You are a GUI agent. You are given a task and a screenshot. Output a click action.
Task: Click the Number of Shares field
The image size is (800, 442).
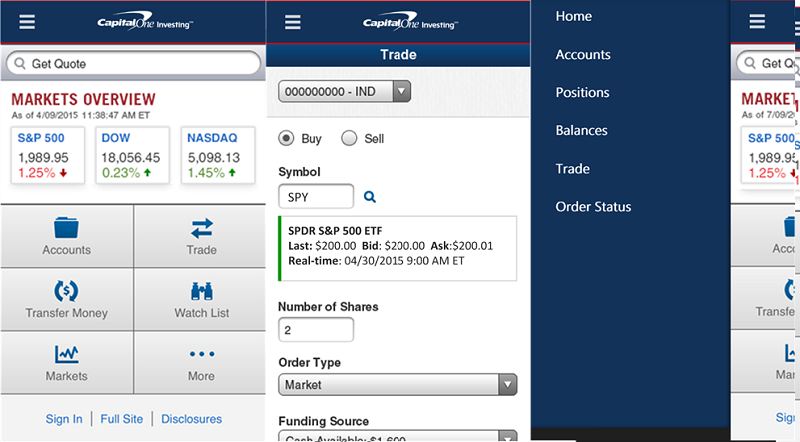tap(316, 330)
